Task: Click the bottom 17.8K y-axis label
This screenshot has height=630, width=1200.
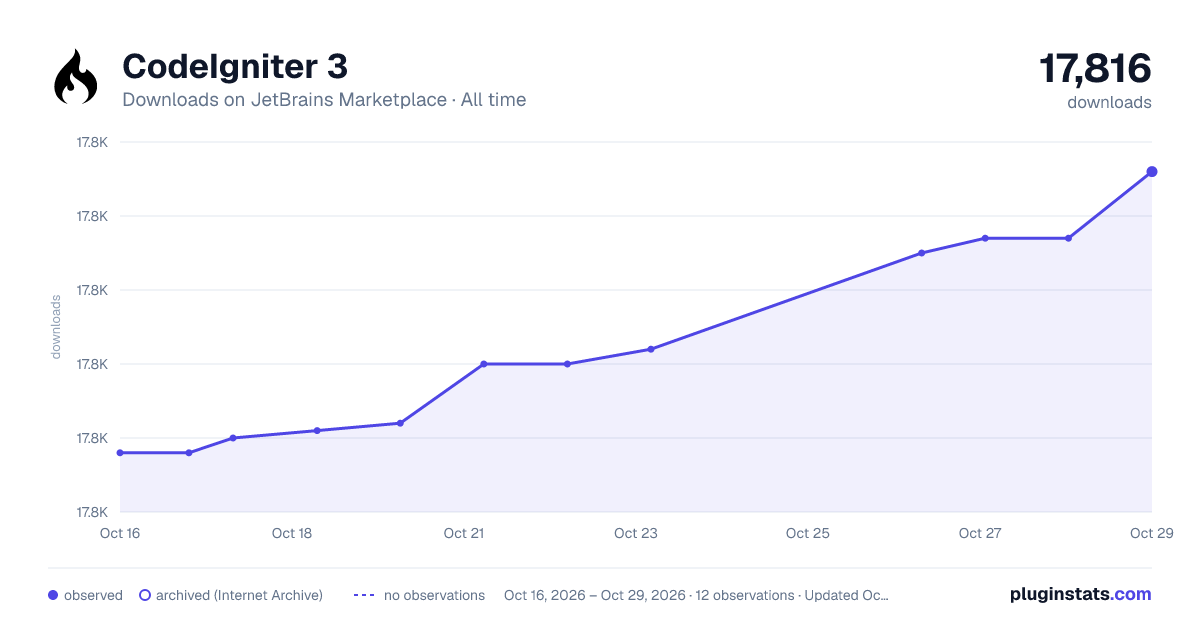Action: [x=92, y=512]
